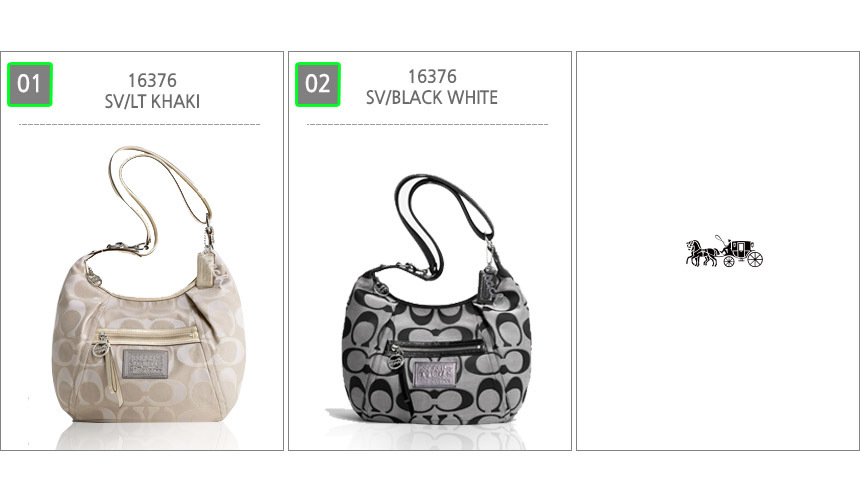Viewport: 860px width, 494px height.
Task: Click the khaki bag's silver logo patch
Action: click(145, 364)
